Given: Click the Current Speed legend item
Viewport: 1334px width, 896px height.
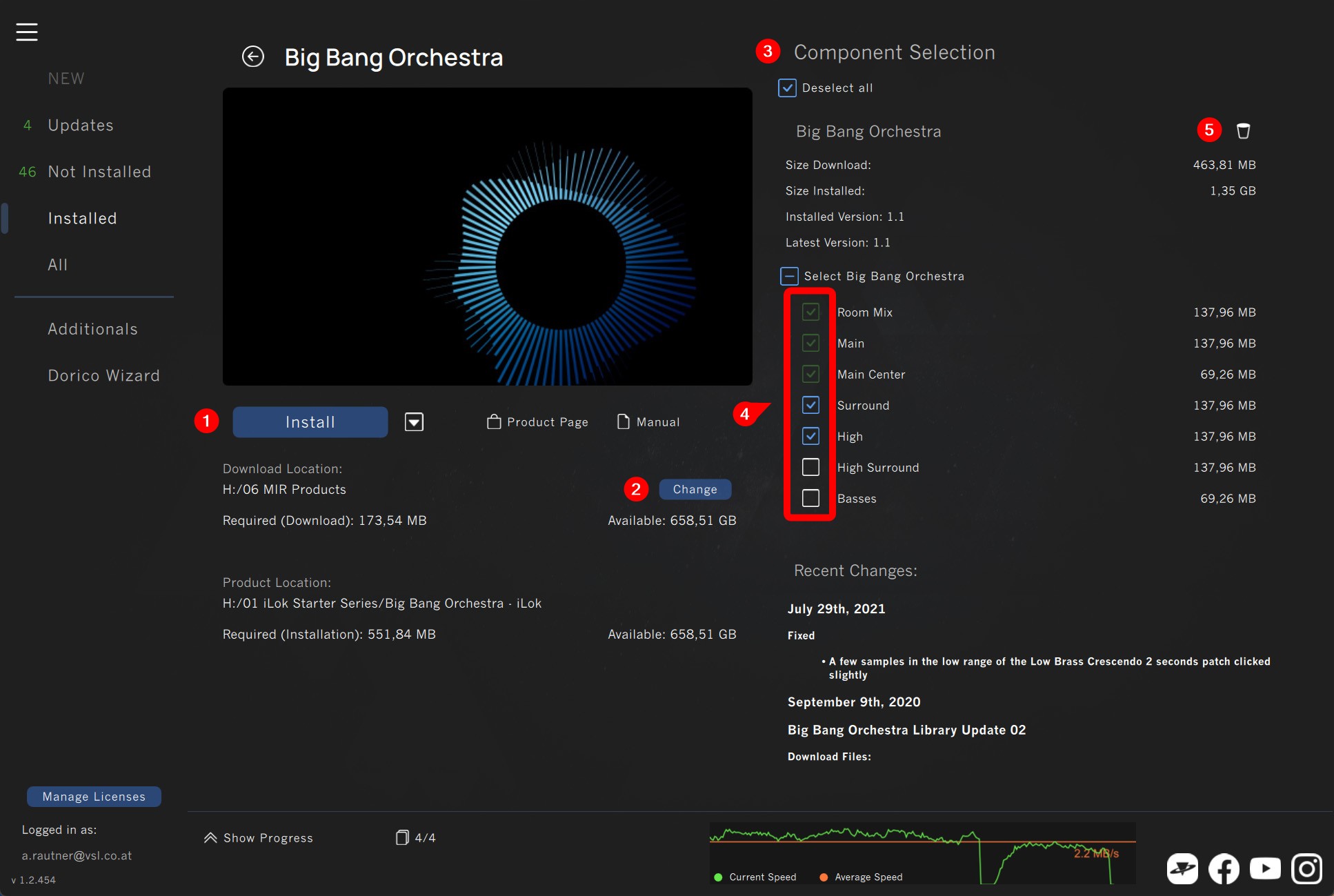Looking at the screenshot, I should 755,877.
